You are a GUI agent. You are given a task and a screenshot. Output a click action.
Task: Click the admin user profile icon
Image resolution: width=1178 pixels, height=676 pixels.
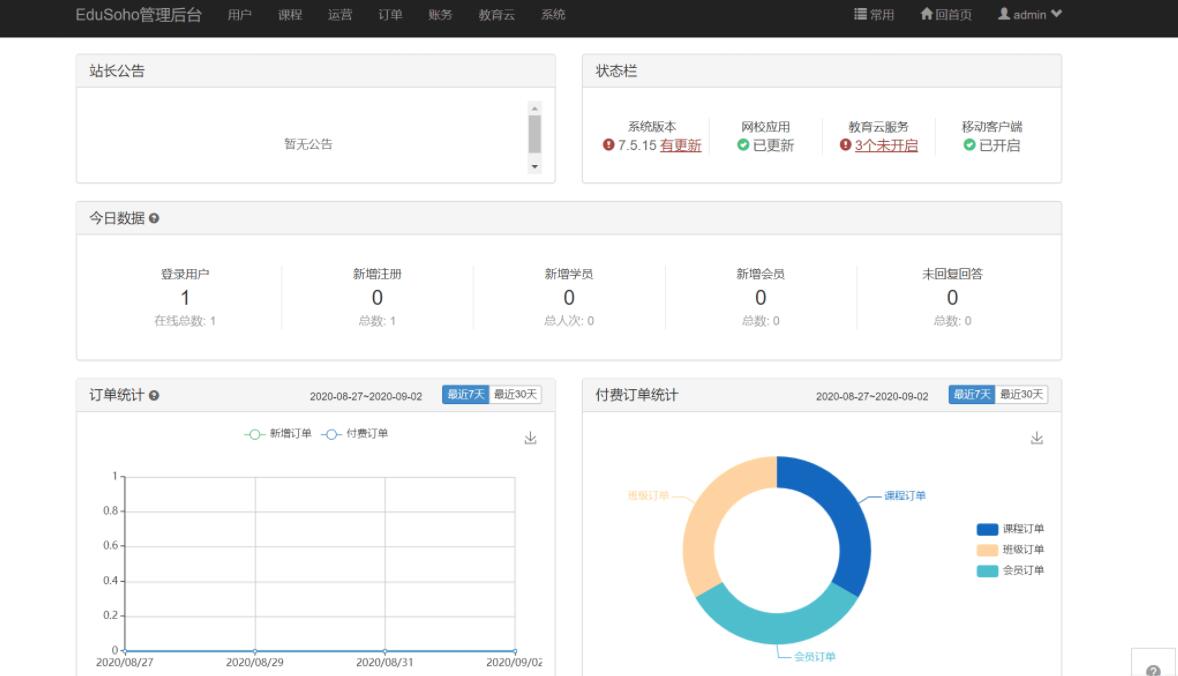click(1005, 14)
